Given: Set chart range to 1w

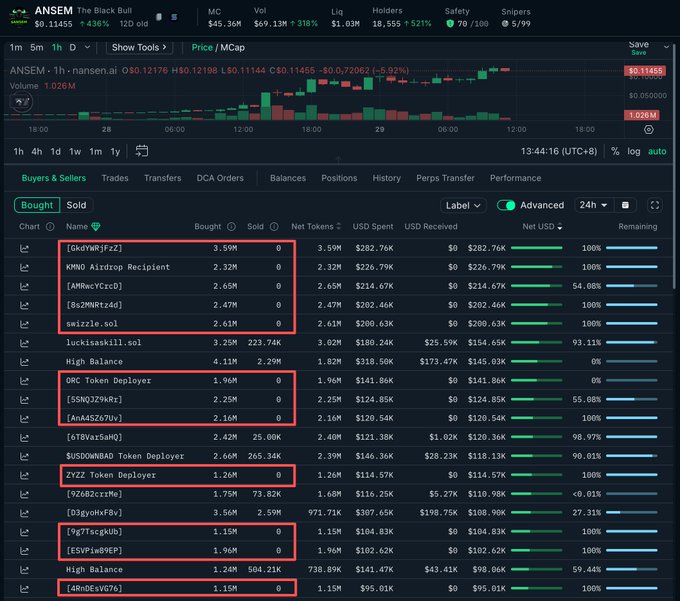Looking at the screenshot, I should coord(75,152).
